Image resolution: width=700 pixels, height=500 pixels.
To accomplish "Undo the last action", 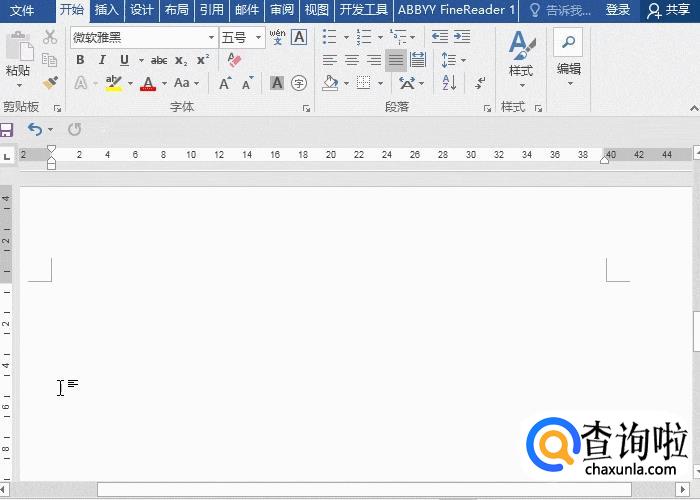I will [x=35, y=129].
